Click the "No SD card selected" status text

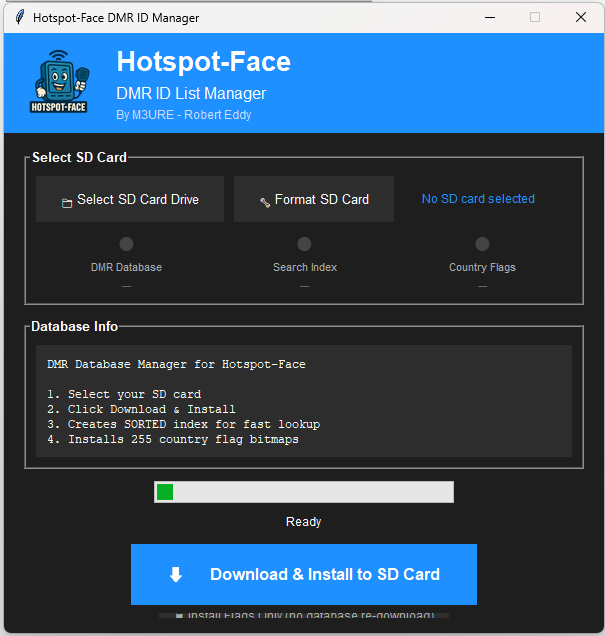tap(478, 199)
